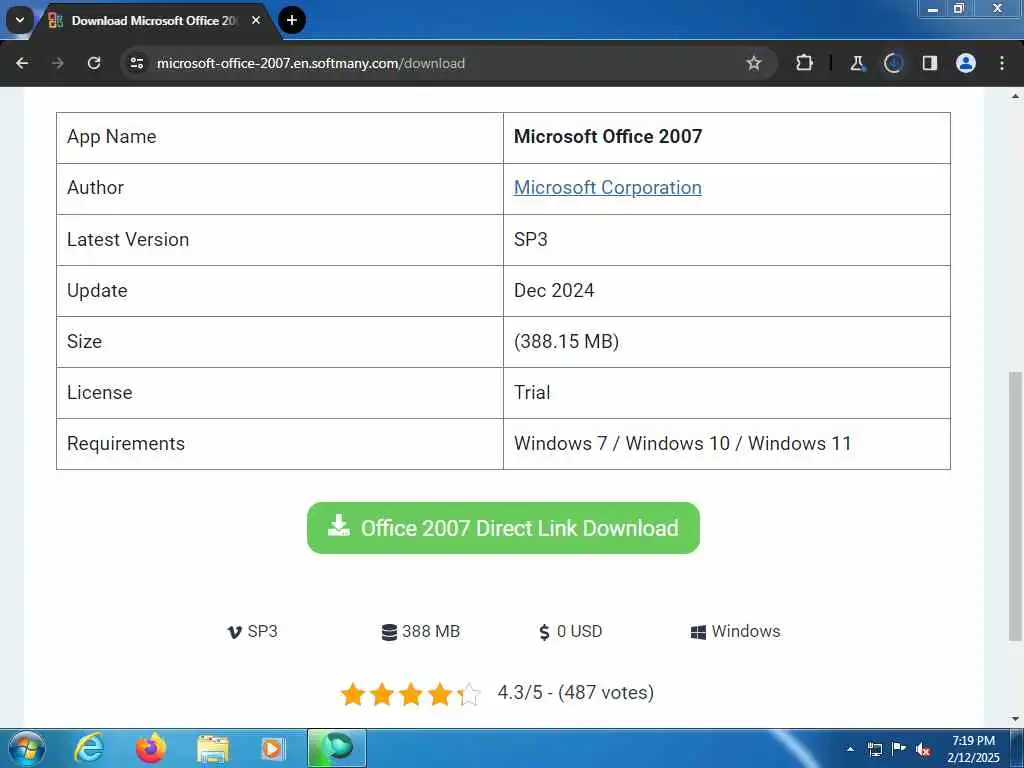Click the SP3 version icon
This screenshot has width=1024, height=768.
point(234,632)
